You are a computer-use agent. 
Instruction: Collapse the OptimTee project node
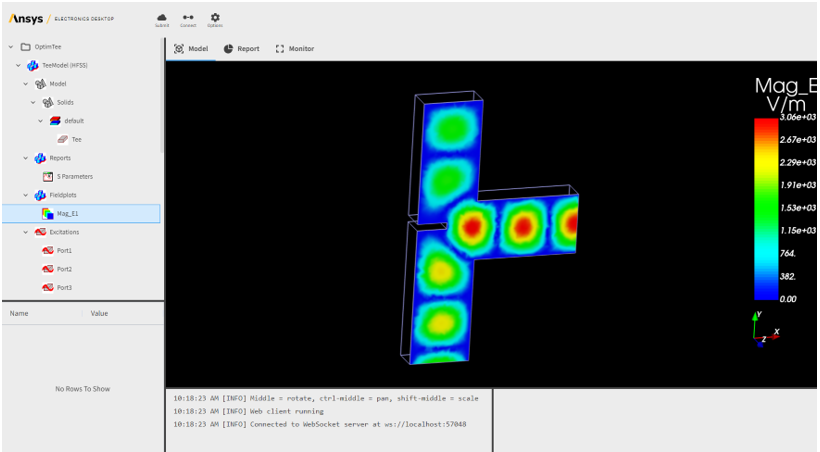(x=11, y=47)
